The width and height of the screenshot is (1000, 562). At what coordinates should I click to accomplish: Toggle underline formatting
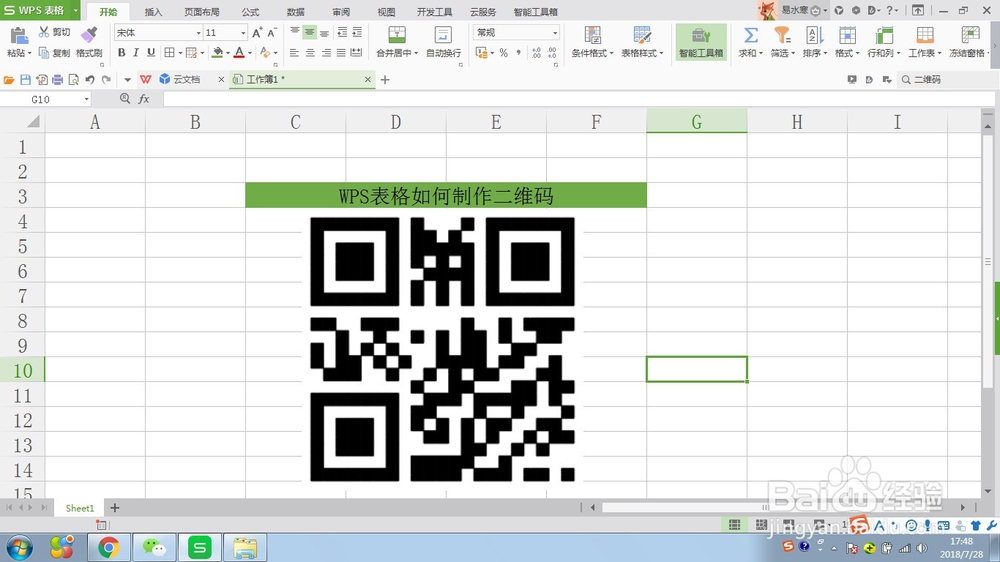(151, 53)
